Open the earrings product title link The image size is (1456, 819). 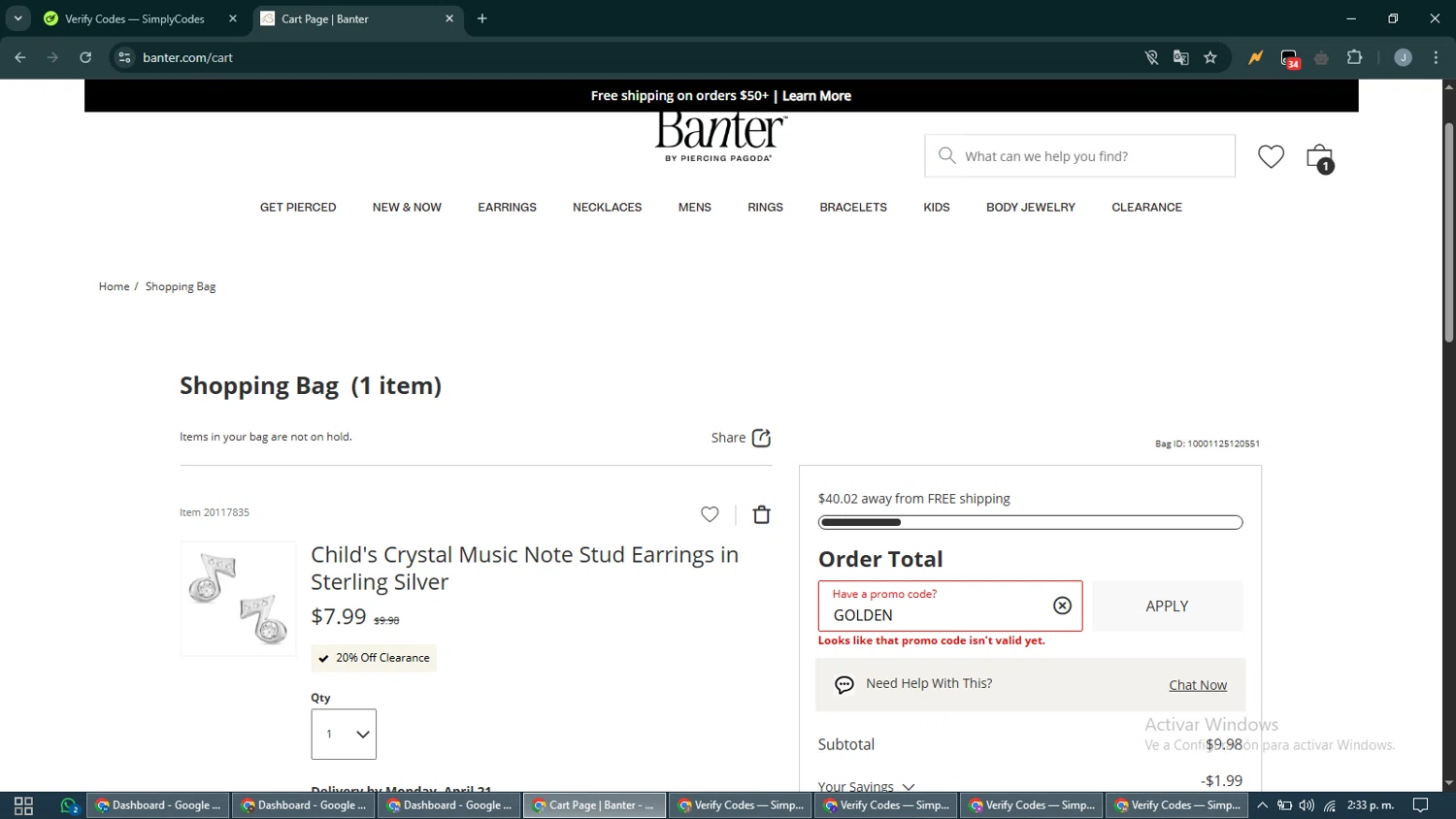[524, 568]
